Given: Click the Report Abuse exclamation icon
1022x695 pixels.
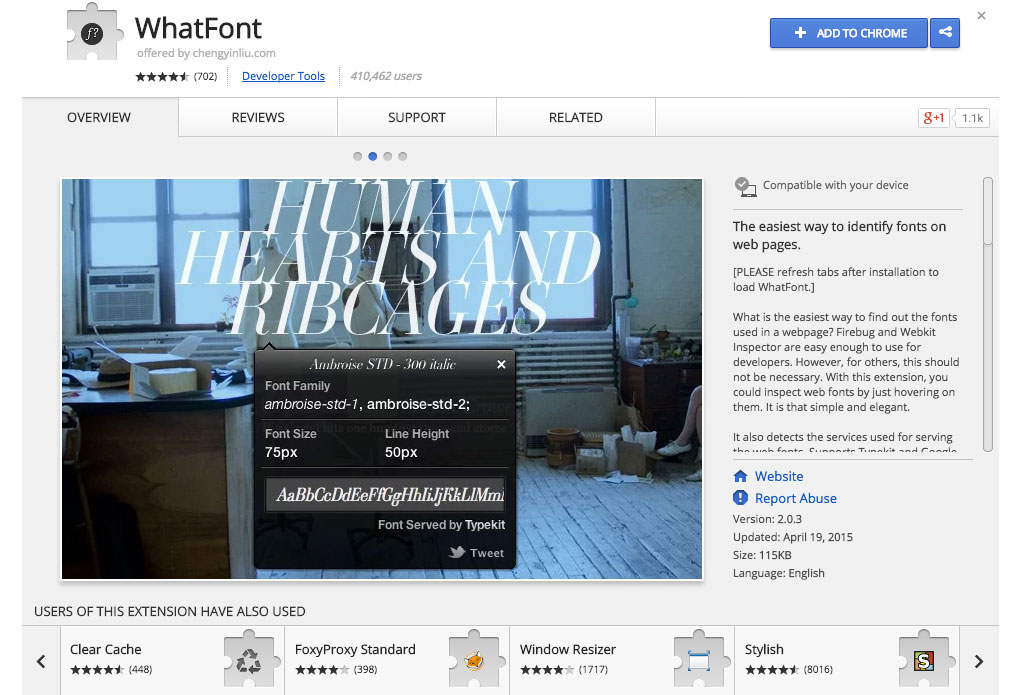Looking at the screenshot, I should click(740, 497).
